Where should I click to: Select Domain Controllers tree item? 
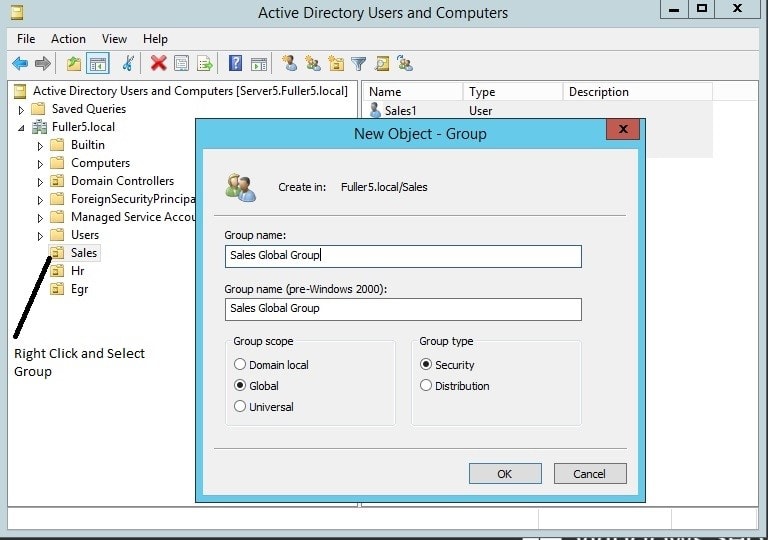[122, 181]
